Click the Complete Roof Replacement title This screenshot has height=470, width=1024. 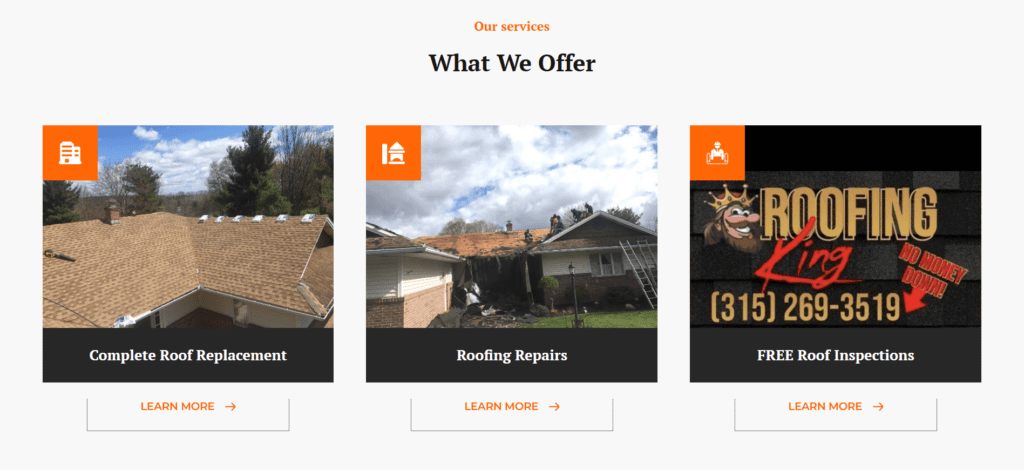tap(188, 356)
